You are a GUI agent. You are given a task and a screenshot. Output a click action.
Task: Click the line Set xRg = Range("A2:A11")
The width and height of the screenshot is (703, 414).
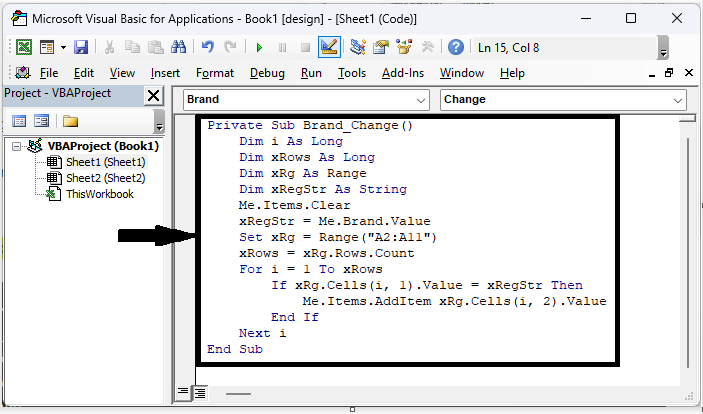click(x=338, y=237)
